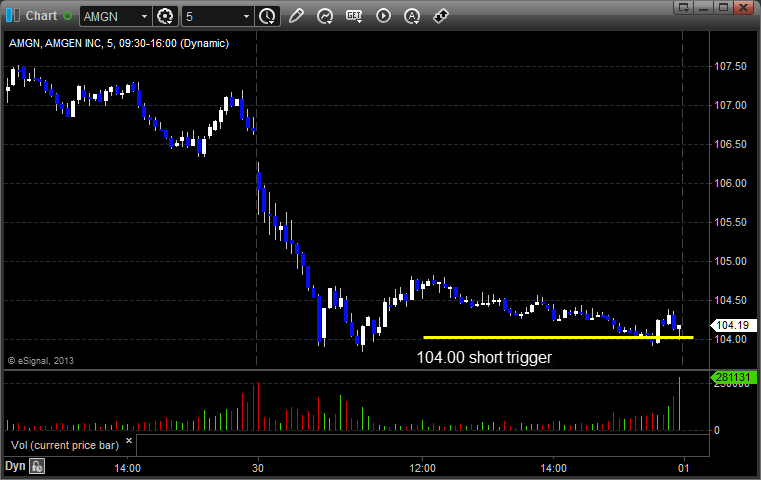This screenshot has height=480, width=761.
Task: Expand the interval dropdown arrow
Action: 247,17
